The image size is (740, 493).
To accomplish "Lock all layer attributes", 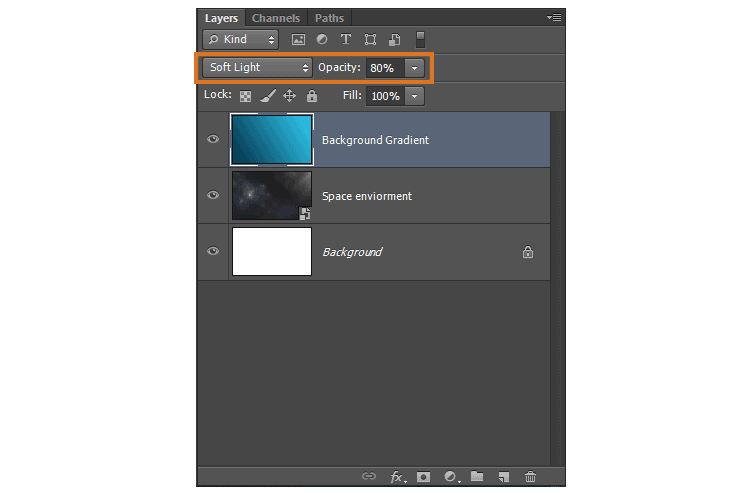I will point(311,96).
